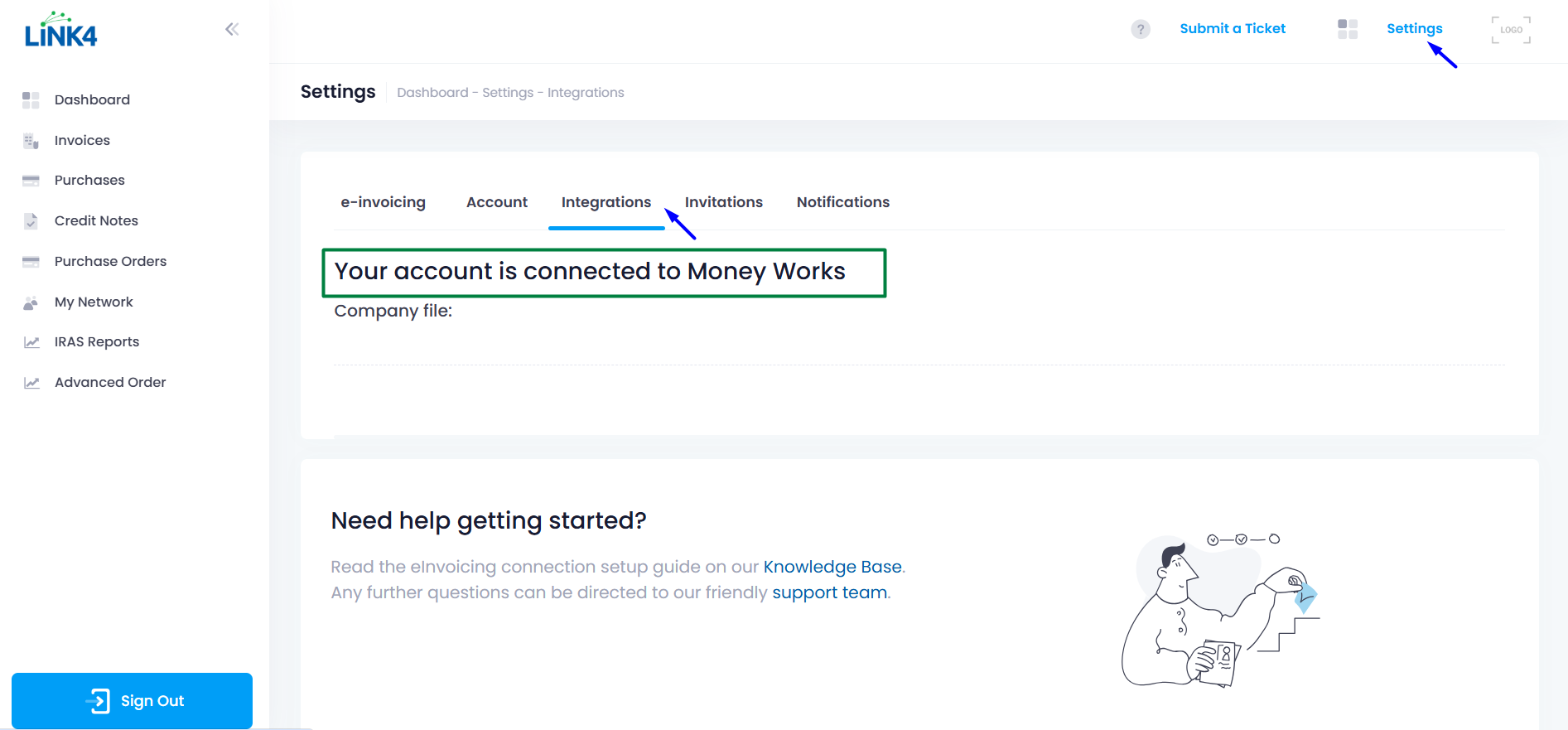Screen dimensions: 1568x730
Task: Click the Submit a Ticket link
Action: pos(1232,29)
